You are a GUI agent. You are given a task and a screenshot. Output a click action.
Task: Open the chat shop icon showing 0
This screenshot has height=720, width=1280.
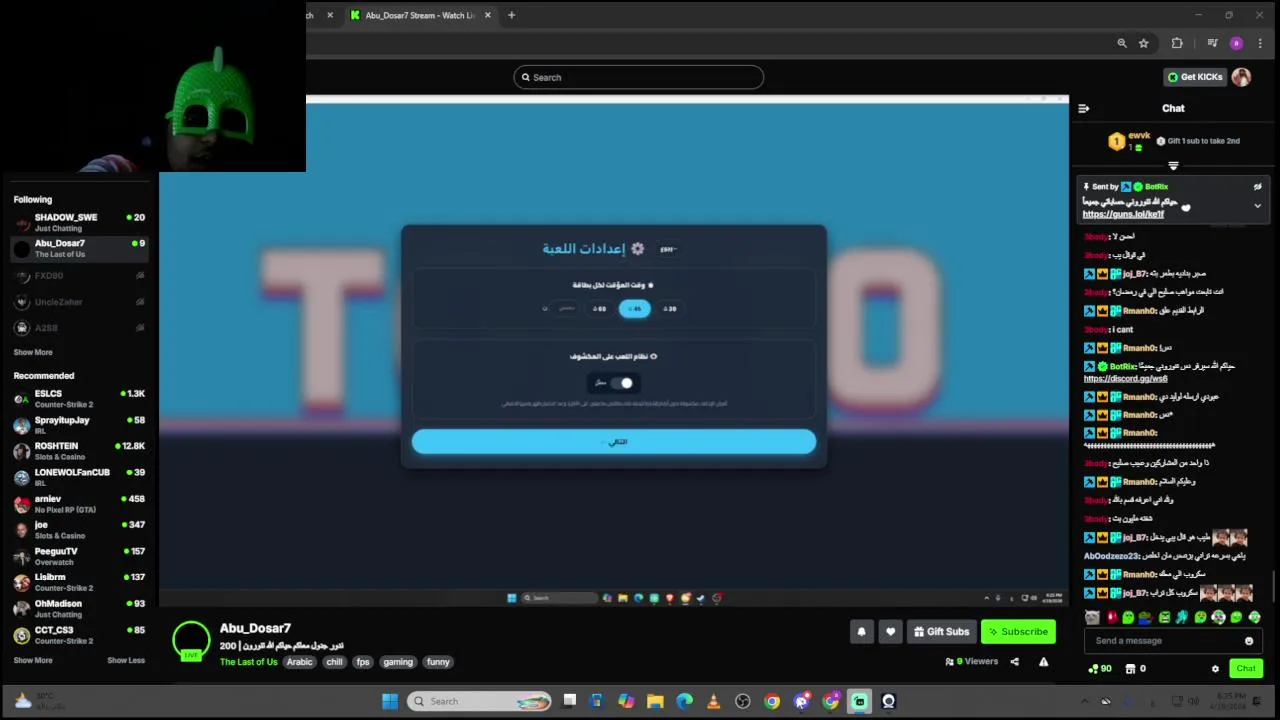(1136, 669)
